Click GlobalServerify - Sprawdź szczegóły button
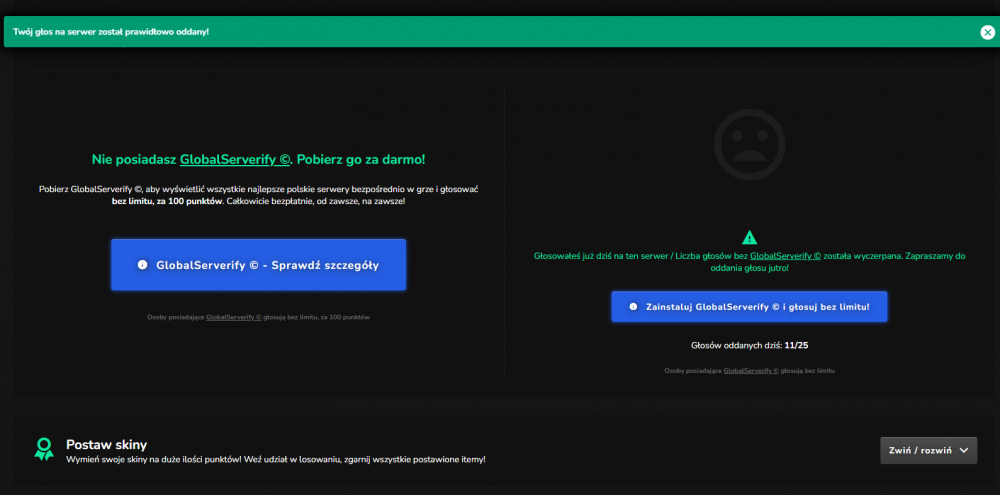Image resolution: width=1000 pixels, height=495 pixels. tap(258, 265)
